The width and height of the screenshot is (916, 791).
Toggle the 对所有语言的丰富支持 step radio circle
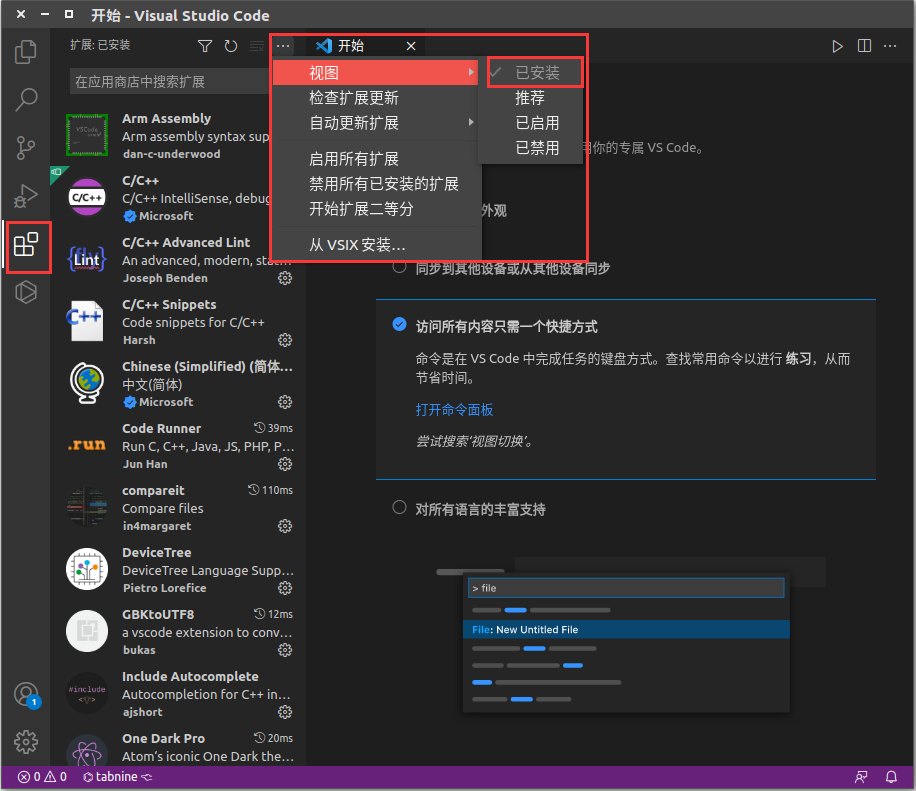[x=400, y=507]
